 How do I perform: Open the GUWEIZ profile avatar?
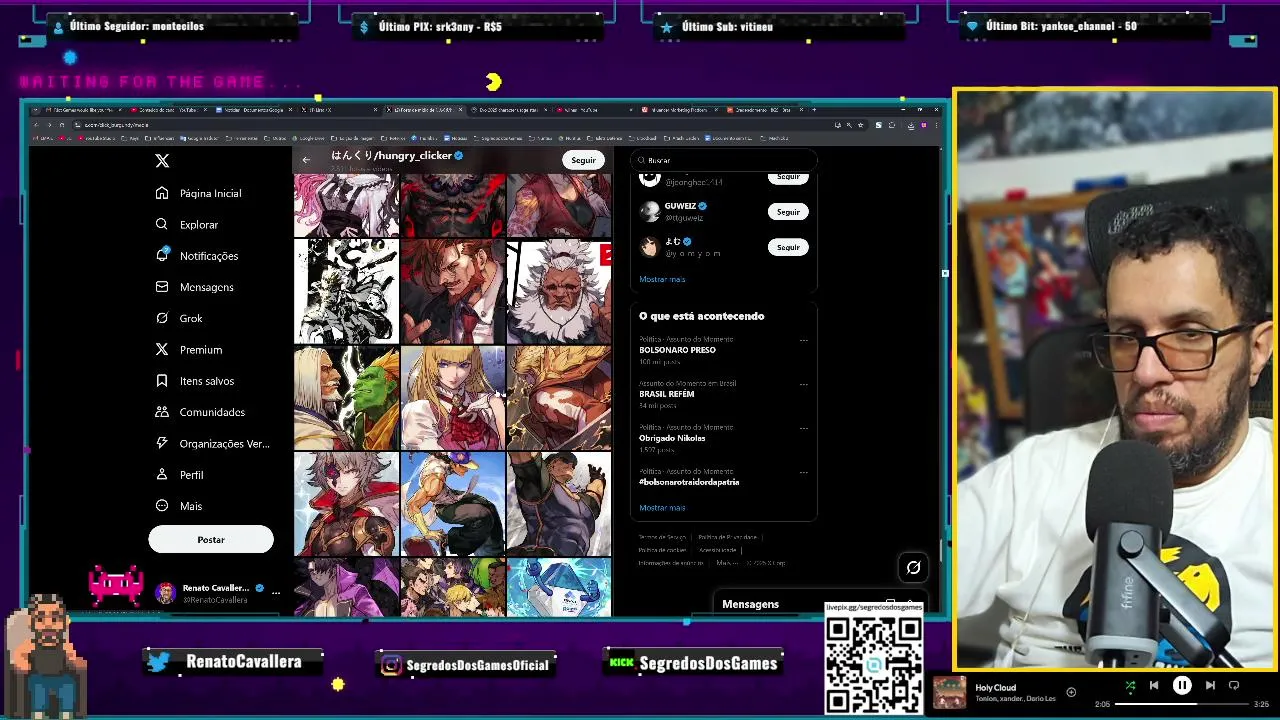point(650,212)
